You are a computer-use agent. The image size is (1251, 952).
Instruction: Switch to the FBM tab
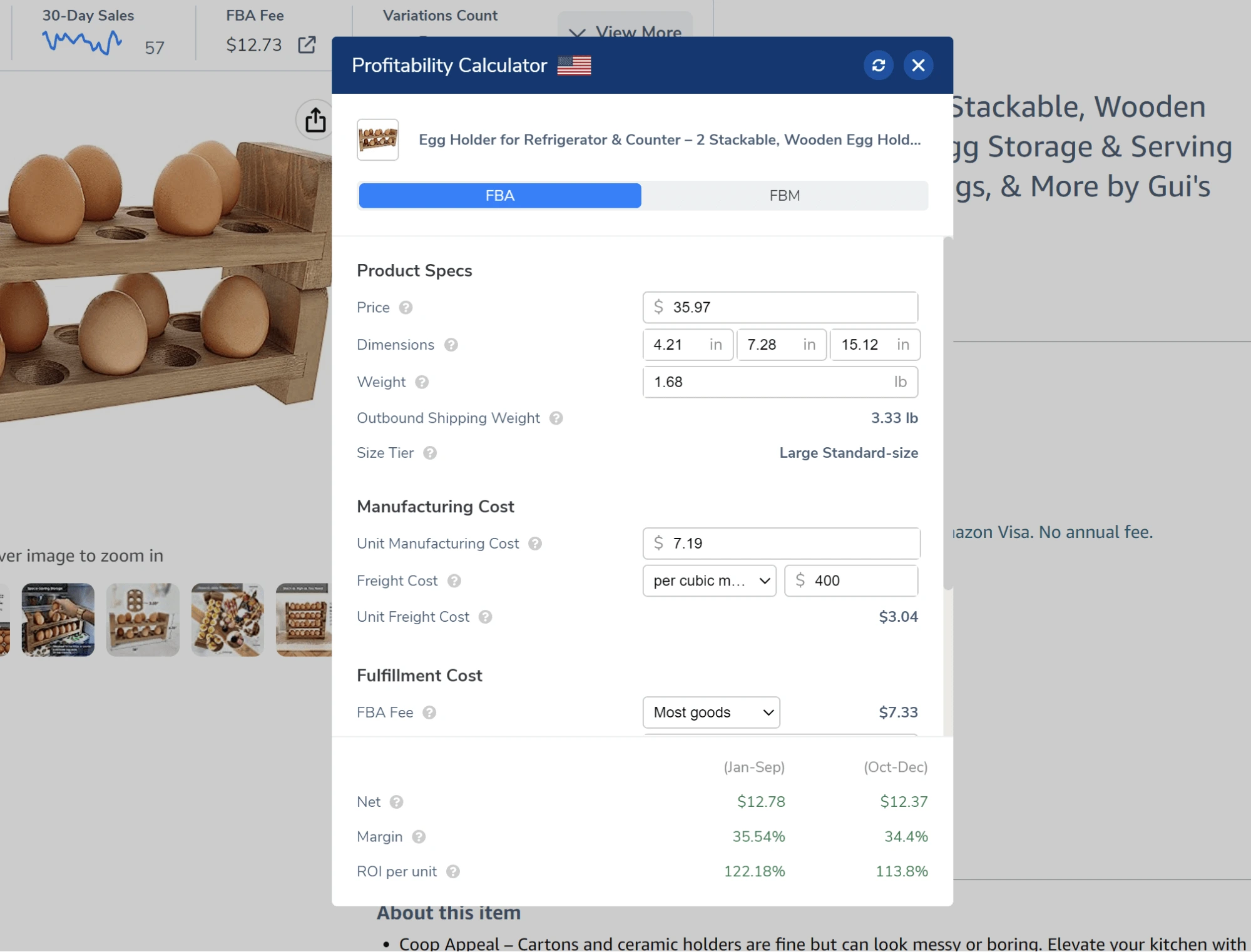(x=784, y=196)
